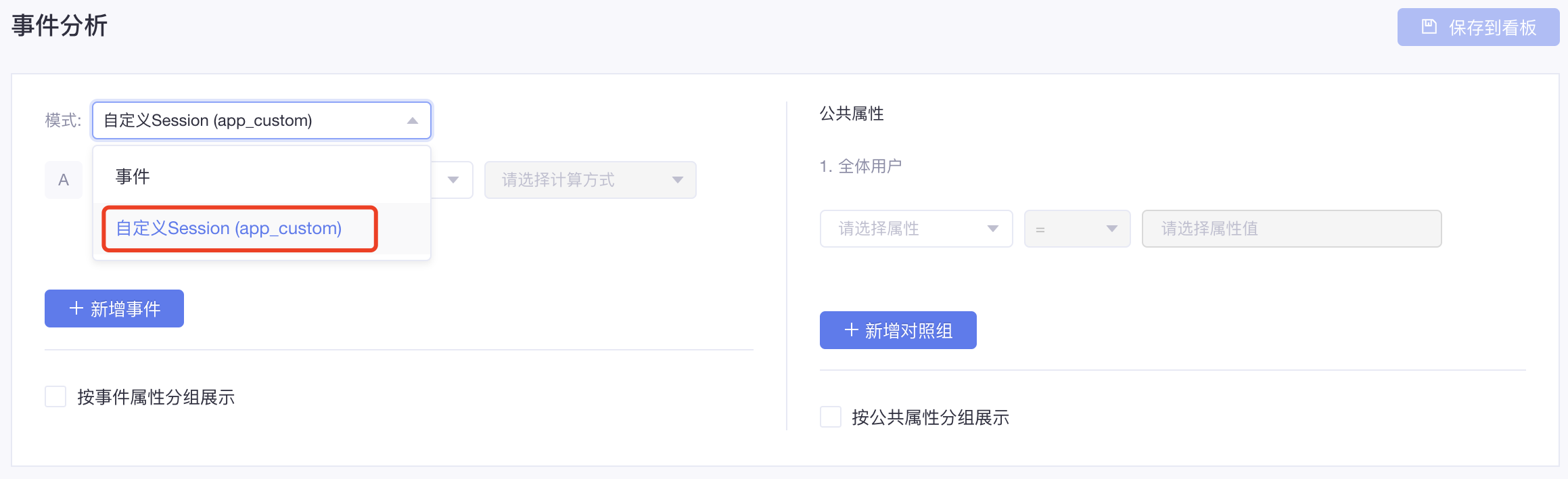The image size is (1568, 479).
Task: Open the 请选择属性 dropdown
Action: pos(917,229)
